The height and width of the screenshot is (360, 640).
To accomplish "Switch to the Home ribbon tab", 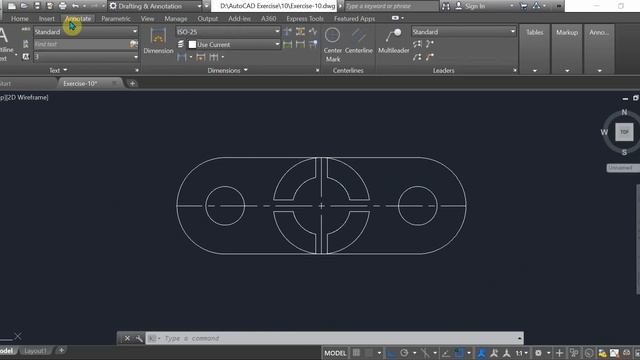I will tap(20, 19).
